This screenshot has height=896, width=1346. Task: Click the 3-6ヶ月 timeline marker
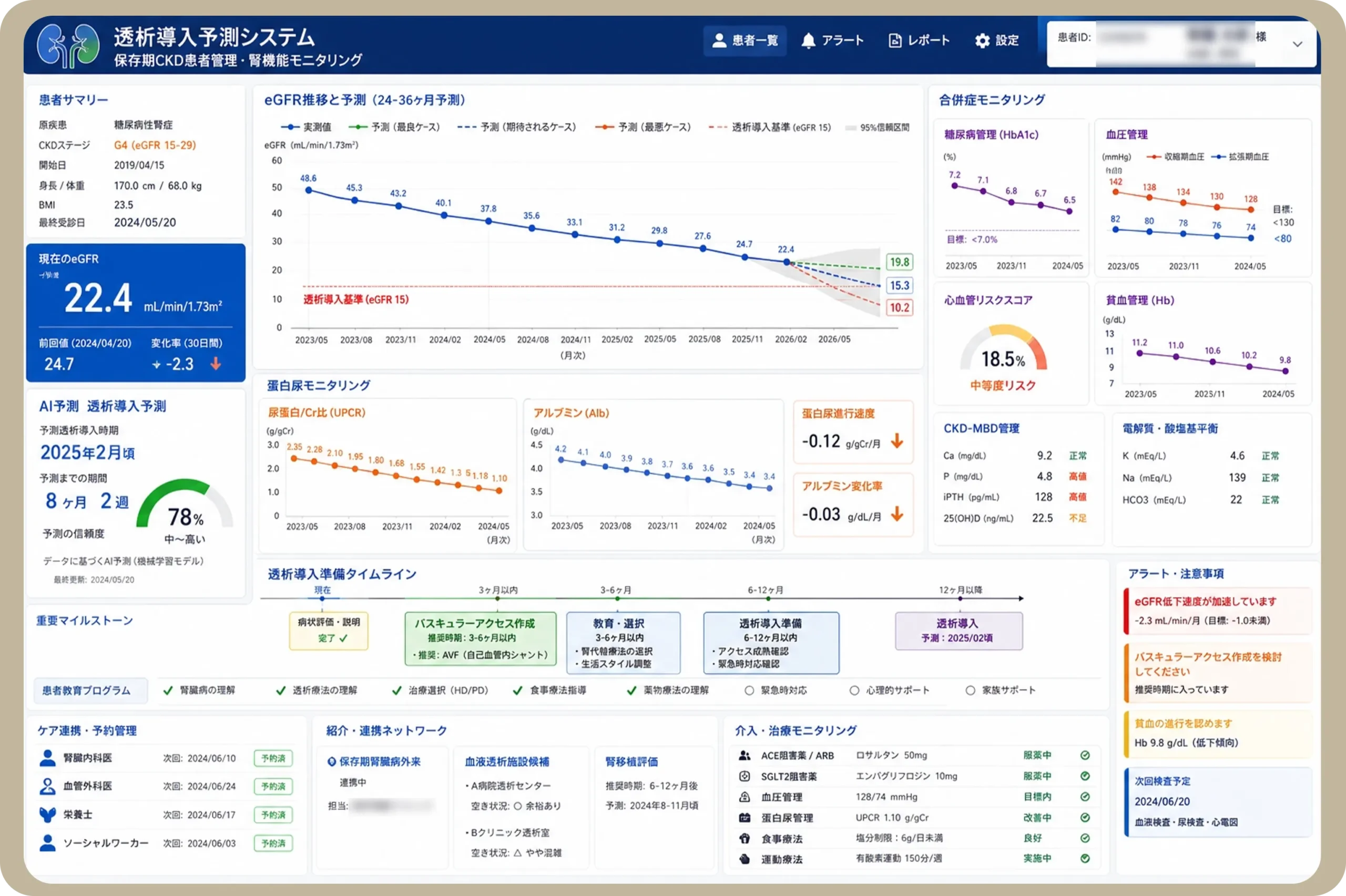click(617, 598)
